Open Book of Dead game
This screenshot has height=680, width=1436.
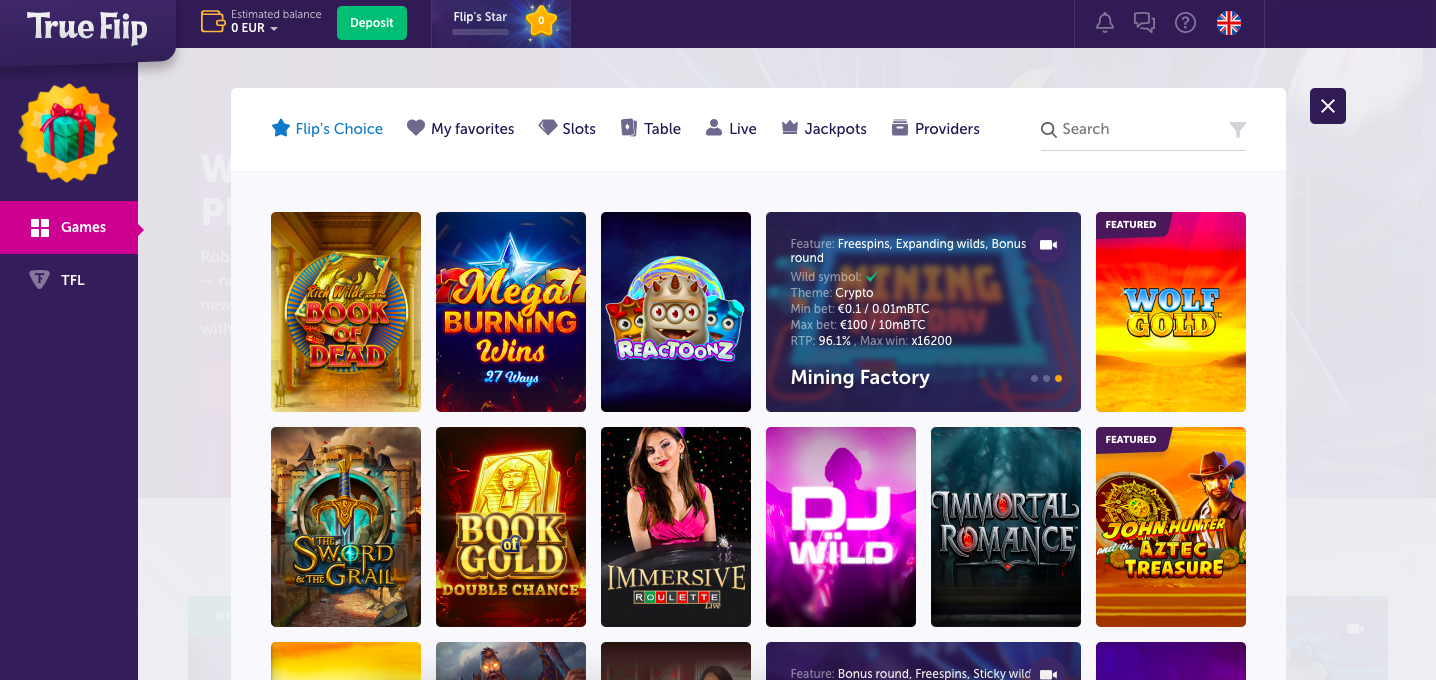(346, 312)
